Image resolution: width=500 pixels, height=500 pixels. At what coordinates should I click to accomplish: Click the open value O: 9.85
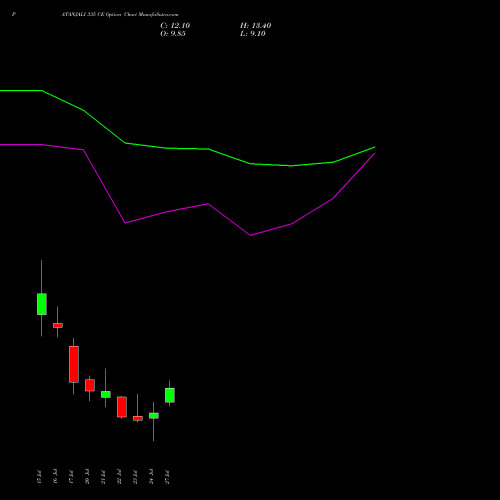click(x=173, y=34)
